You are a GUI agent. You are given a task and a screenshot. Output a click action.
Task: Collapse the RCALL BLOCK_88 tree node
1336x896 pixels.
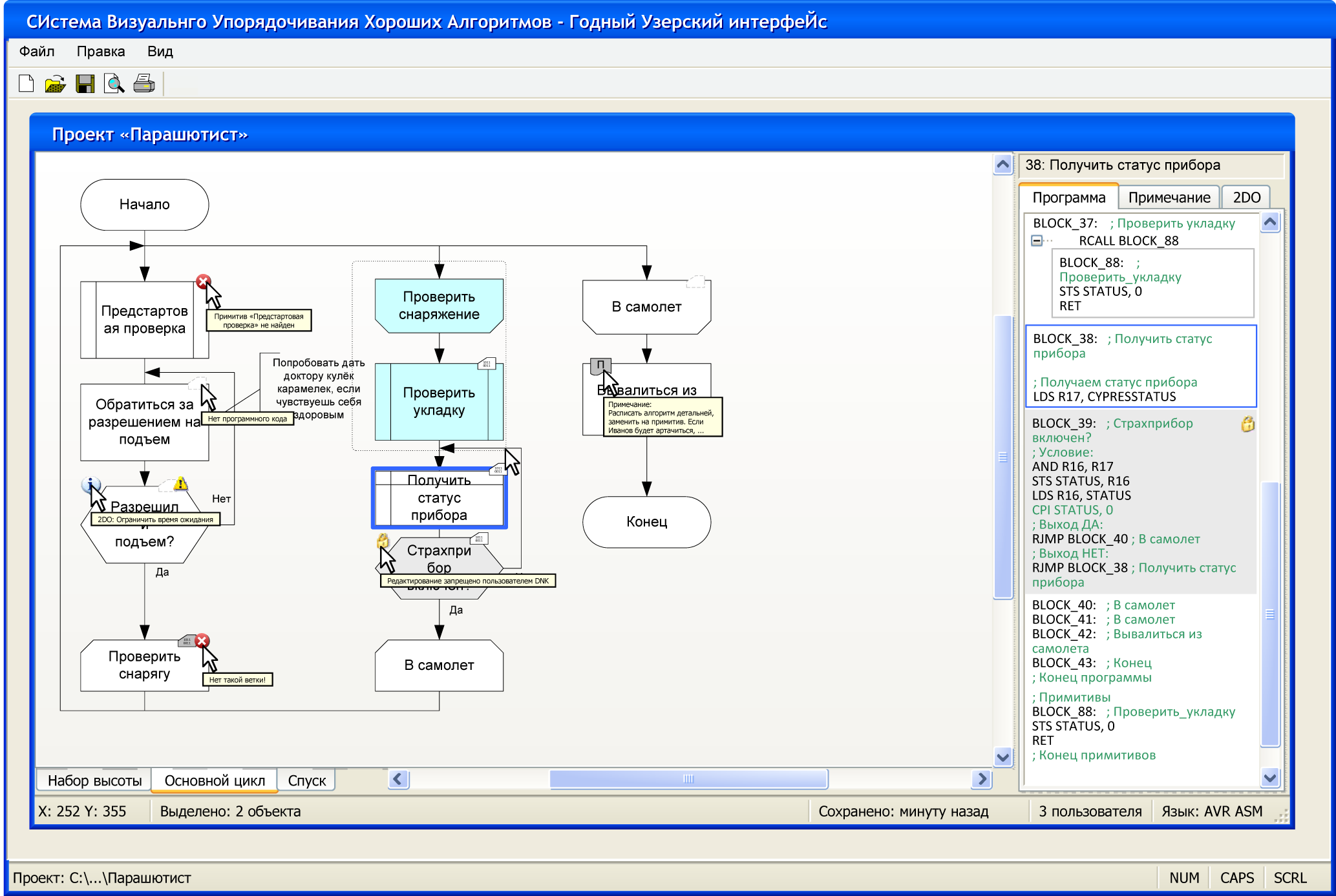(x=1037, y=241)
